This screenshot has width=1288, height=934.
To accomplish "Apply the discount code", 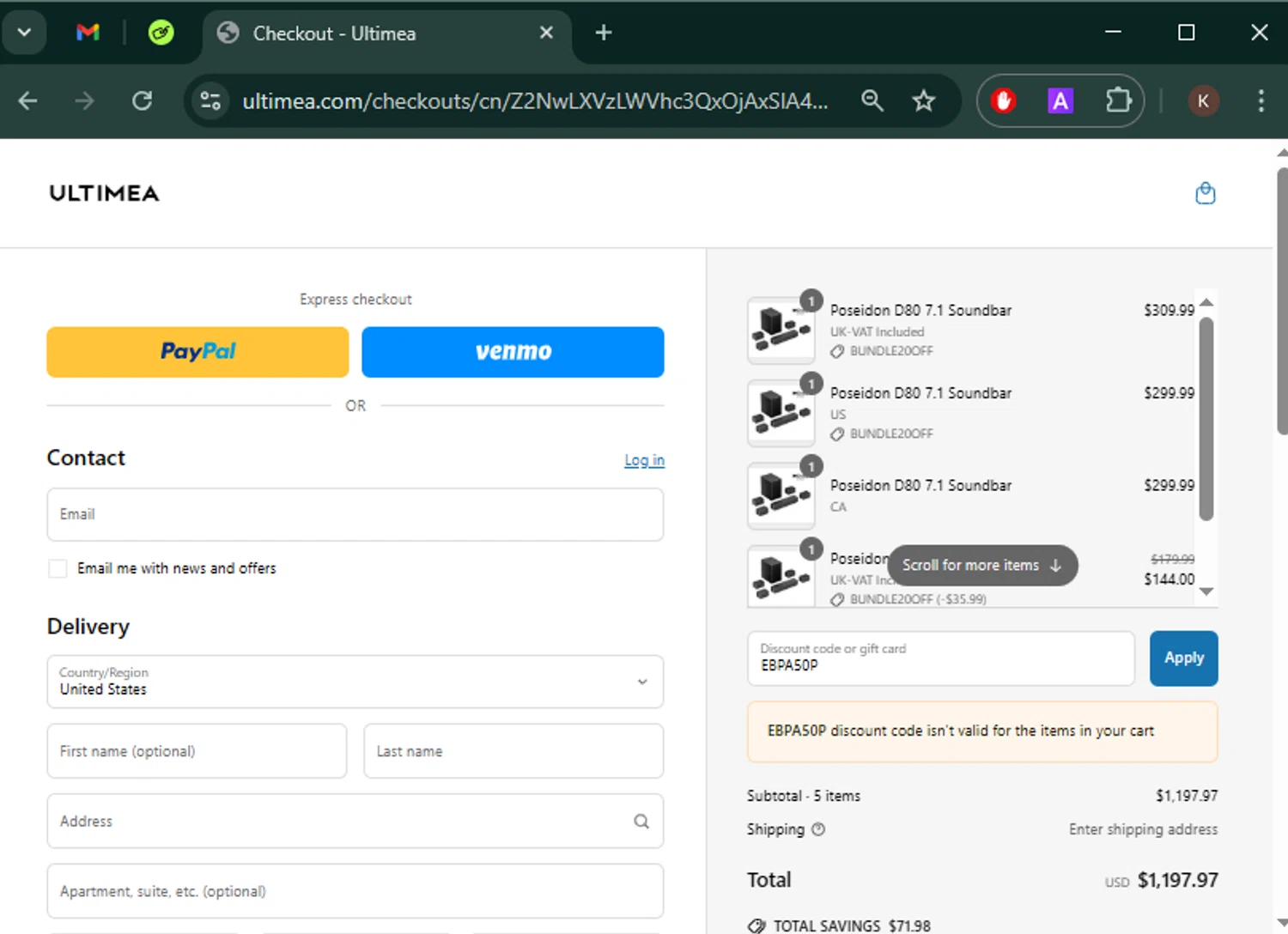I will [x=1184, y=658].
